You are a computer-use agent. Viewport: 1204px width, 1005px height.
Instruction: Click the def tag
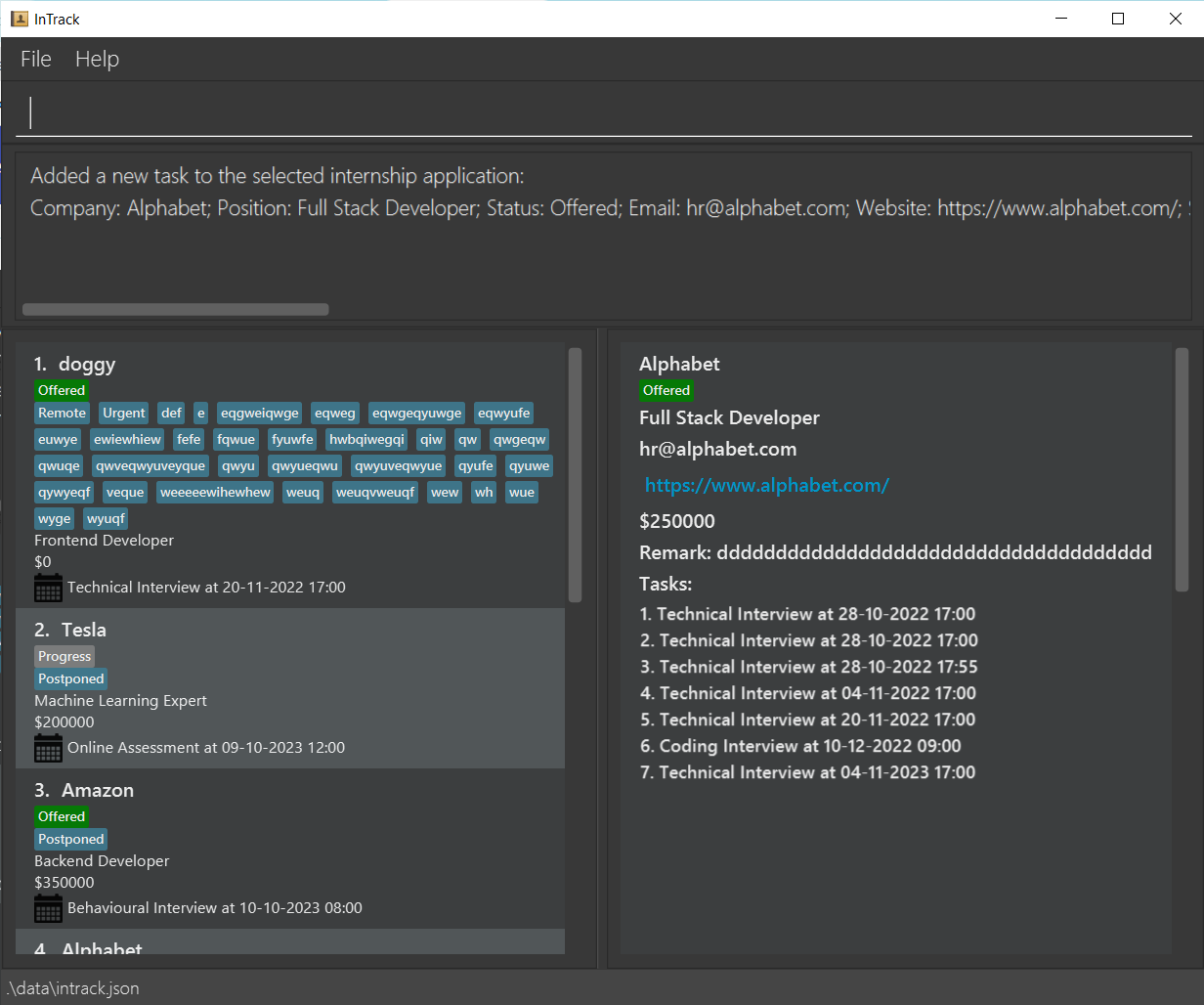click(x=171, y=413)
